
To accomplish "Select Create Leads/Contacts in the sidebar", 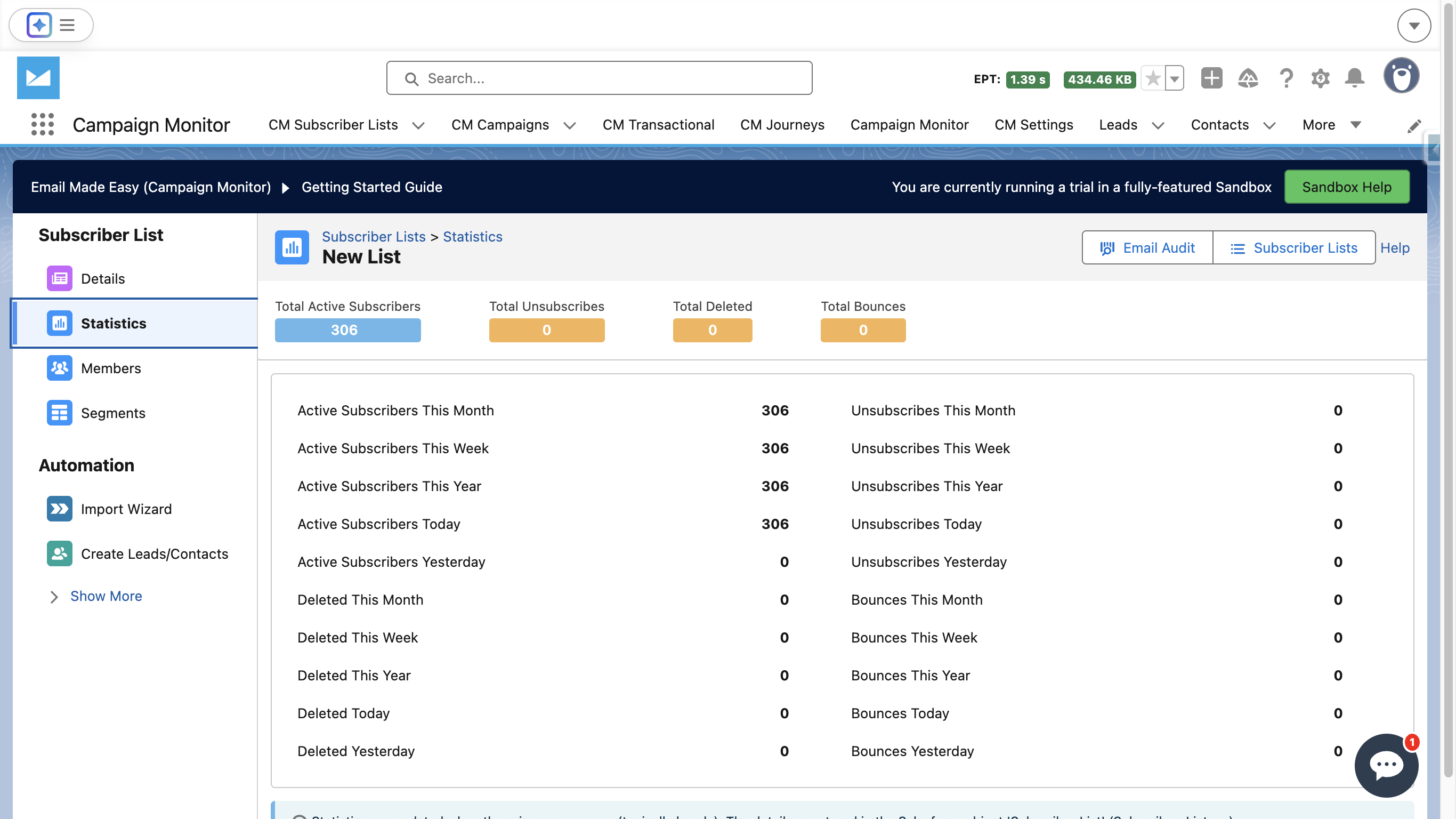I will click(135, 553).
